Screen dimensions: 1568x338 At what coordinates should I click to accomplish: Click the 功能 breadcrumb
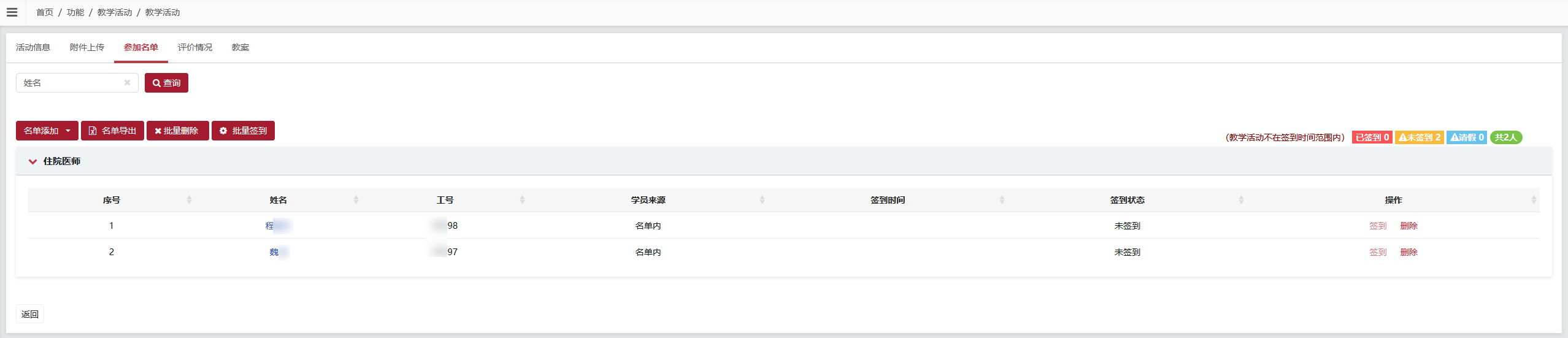(75, 12)
